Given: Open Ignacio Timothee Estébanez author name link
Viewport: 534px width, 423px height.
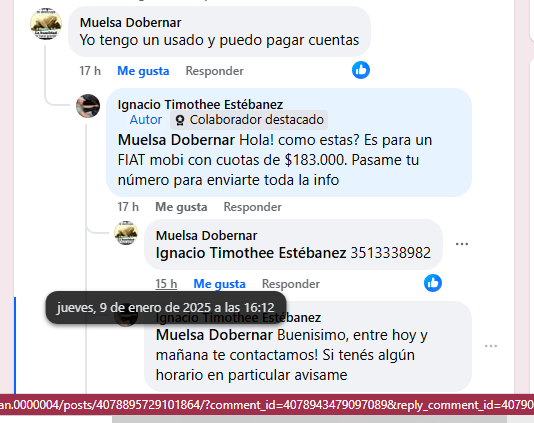Looking at the screenshot, I should [x=200, y=105].
